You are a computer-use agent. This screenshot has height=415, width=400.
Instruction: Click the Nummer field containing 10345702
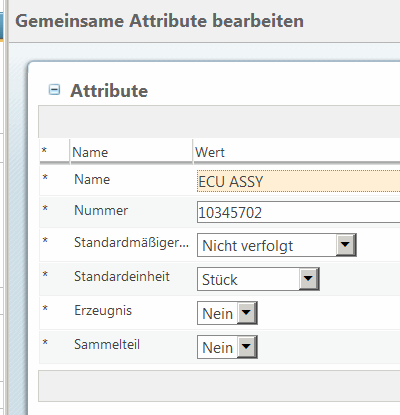tap(299, 212)
